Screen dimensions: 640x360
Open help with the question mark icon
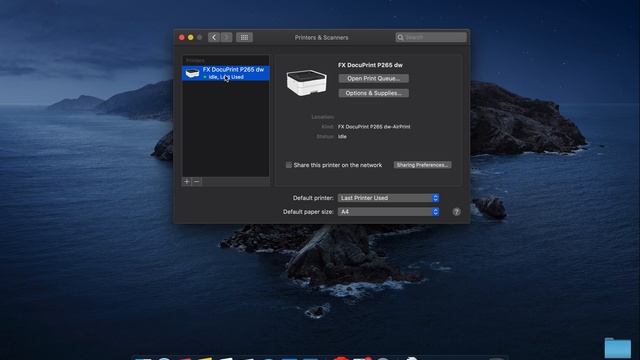coord(456,212)
